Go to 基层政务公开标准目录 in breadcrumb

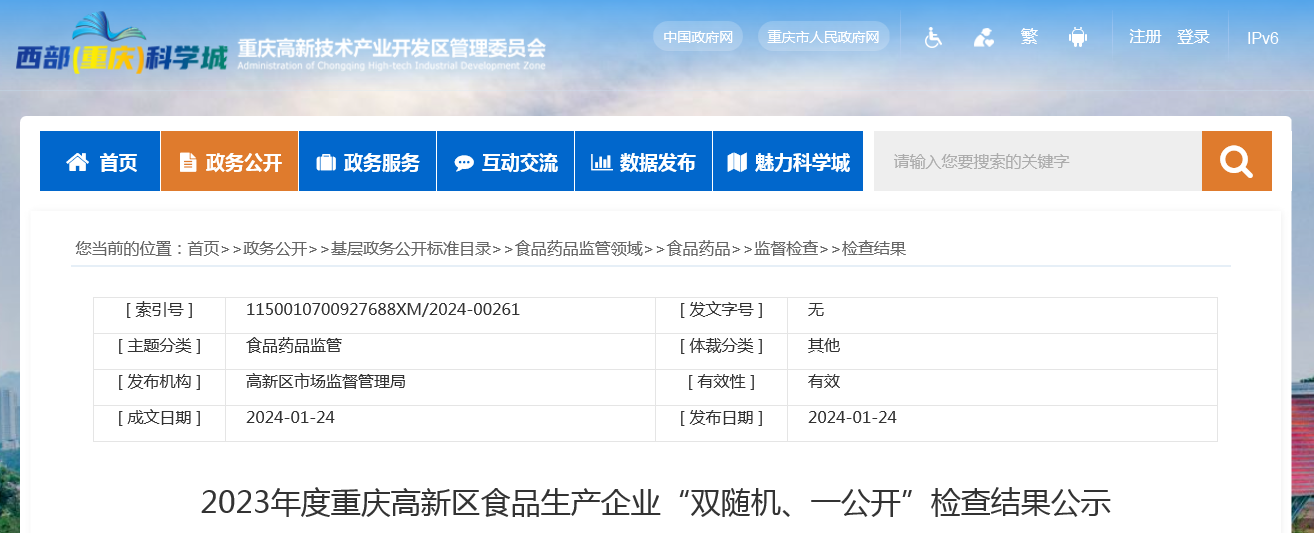pyautogui.click(x=411, y=249)
